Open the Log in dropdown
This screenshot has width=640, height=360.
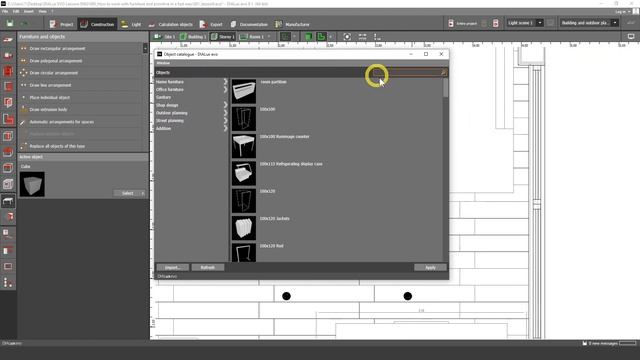(622, 11)
